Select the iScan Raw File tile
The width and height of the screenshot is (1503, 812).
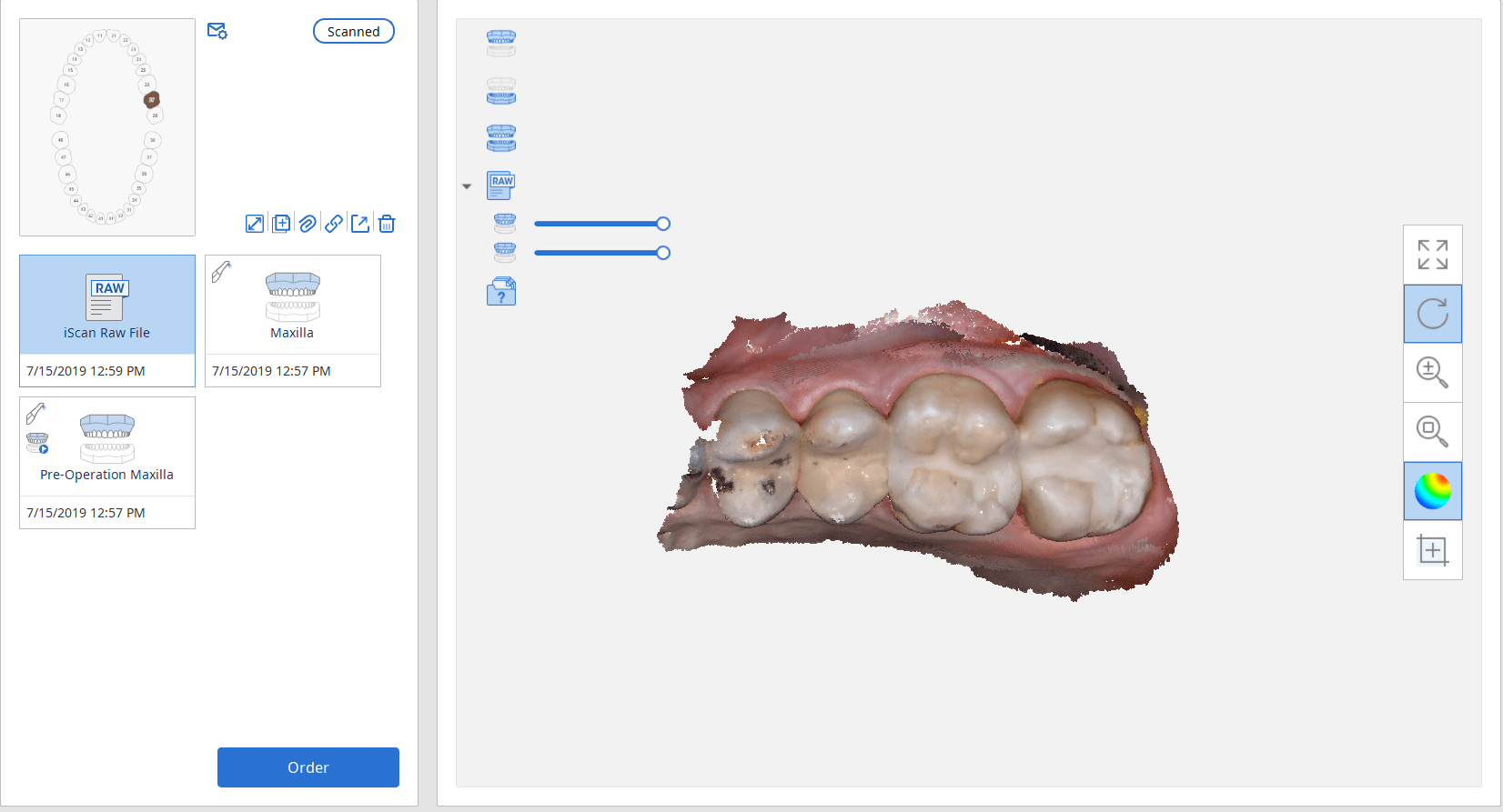click(x=107, y=306)
